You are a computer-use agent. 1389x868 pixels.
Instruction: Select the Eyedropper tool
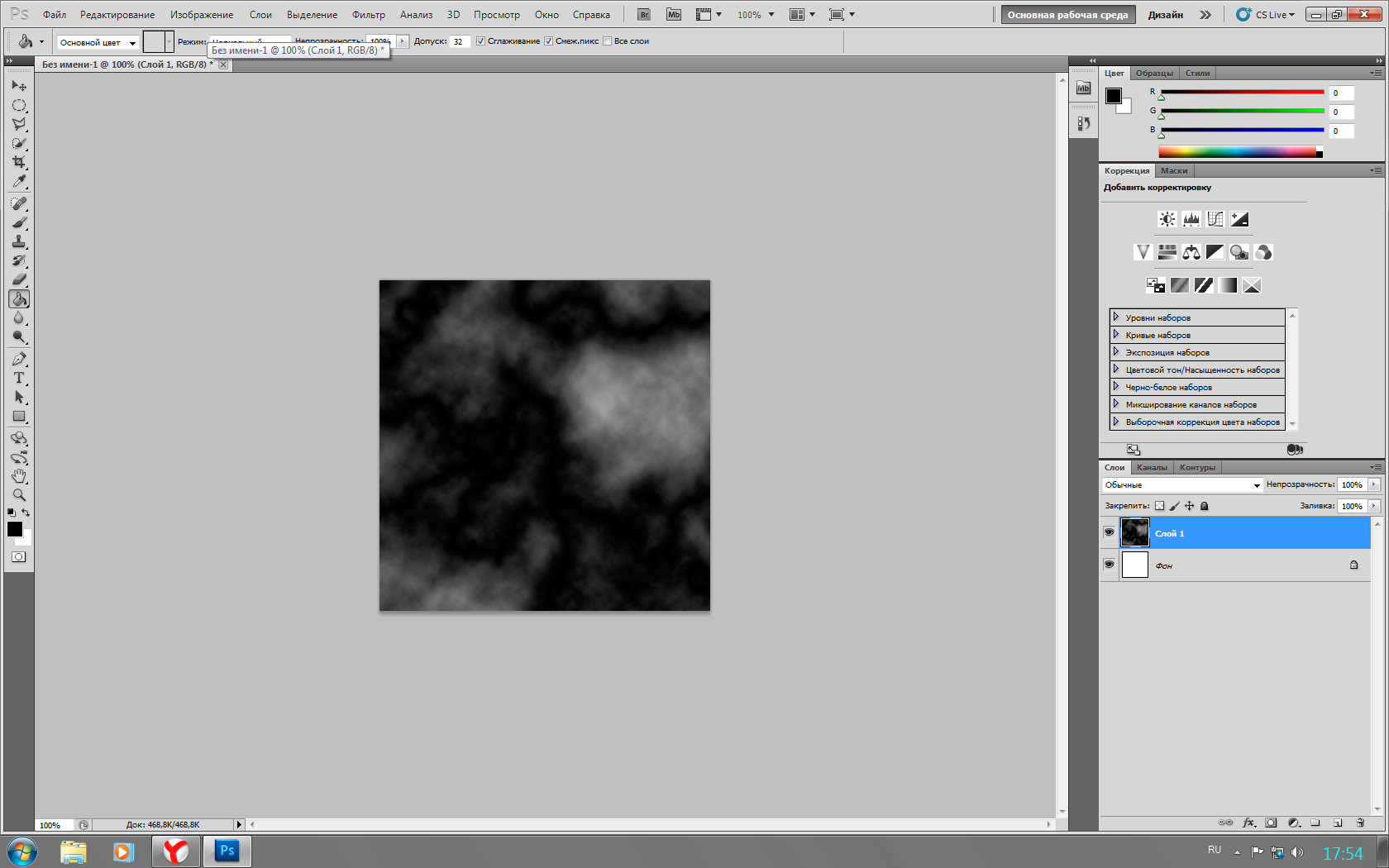point(19,181)
